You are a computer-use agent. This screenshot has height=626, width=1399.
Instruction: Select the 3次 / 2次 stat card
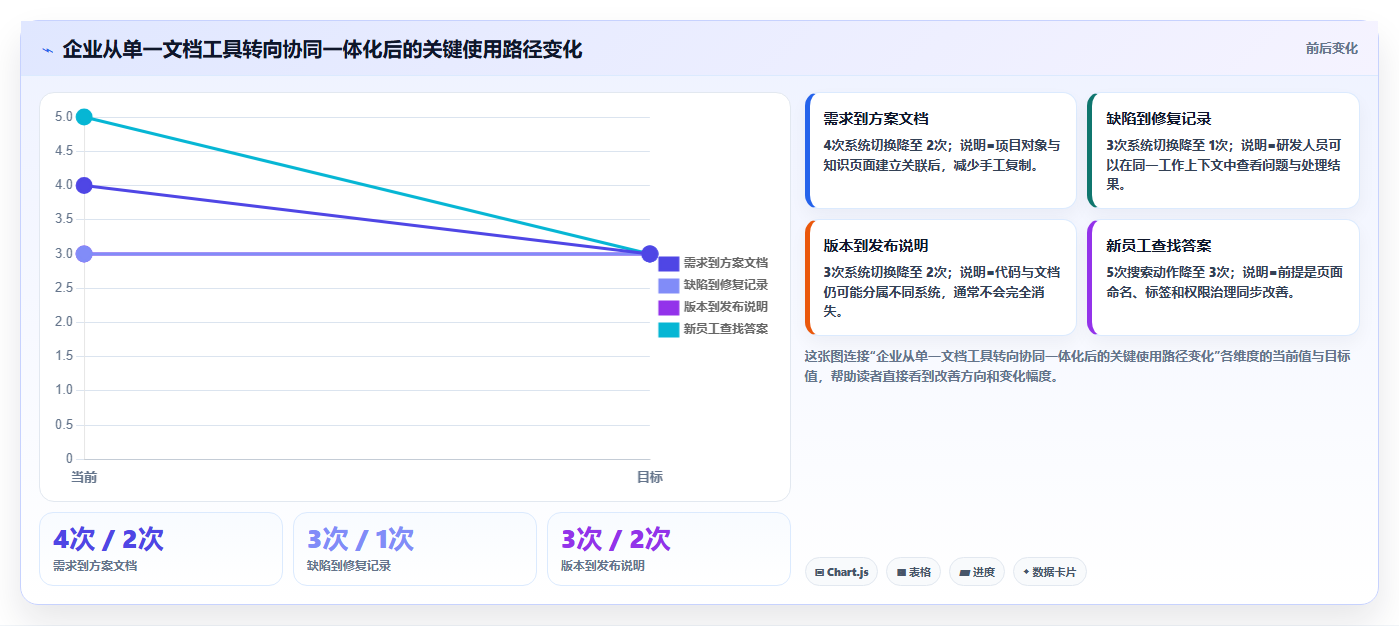669,549
